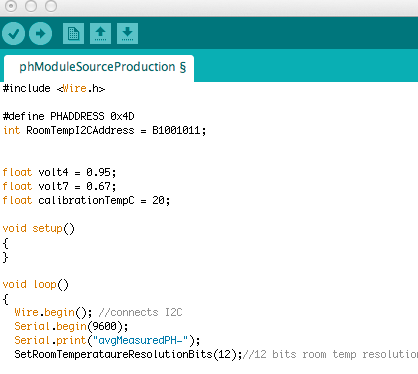Click the opening brace of loop()

pos(5,299)
